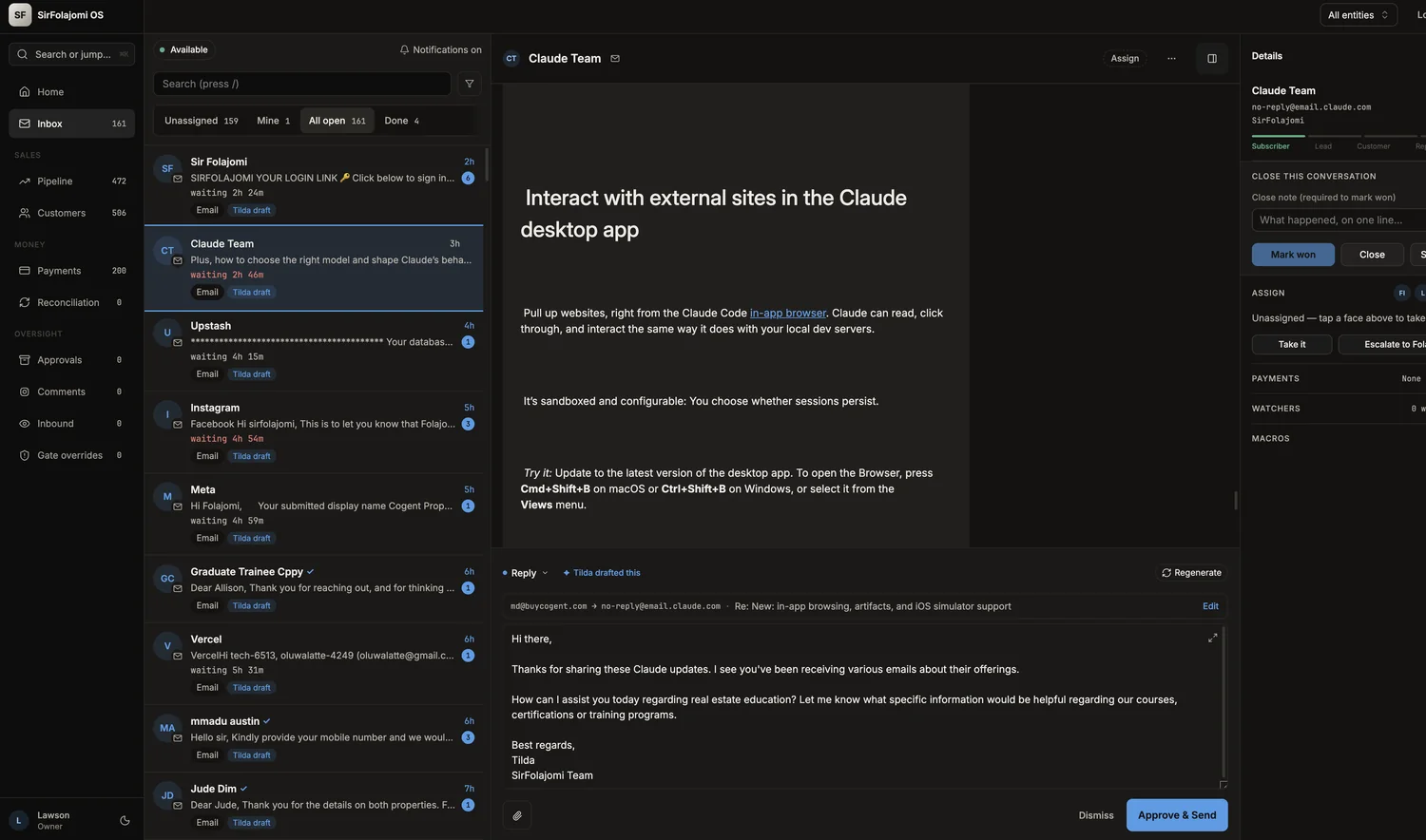Click Approve & Send button
This screenshot has width=1426, height=840.
point(1177,815)
